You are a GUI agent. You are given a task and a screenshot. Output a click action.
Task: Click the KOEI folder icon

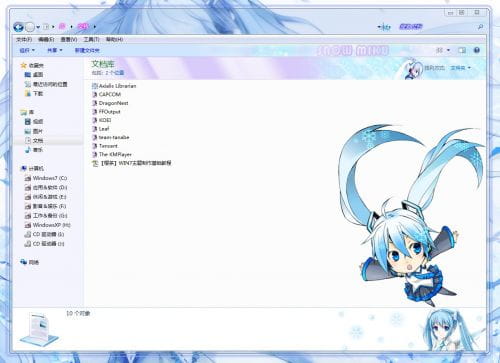pos(95,120)
